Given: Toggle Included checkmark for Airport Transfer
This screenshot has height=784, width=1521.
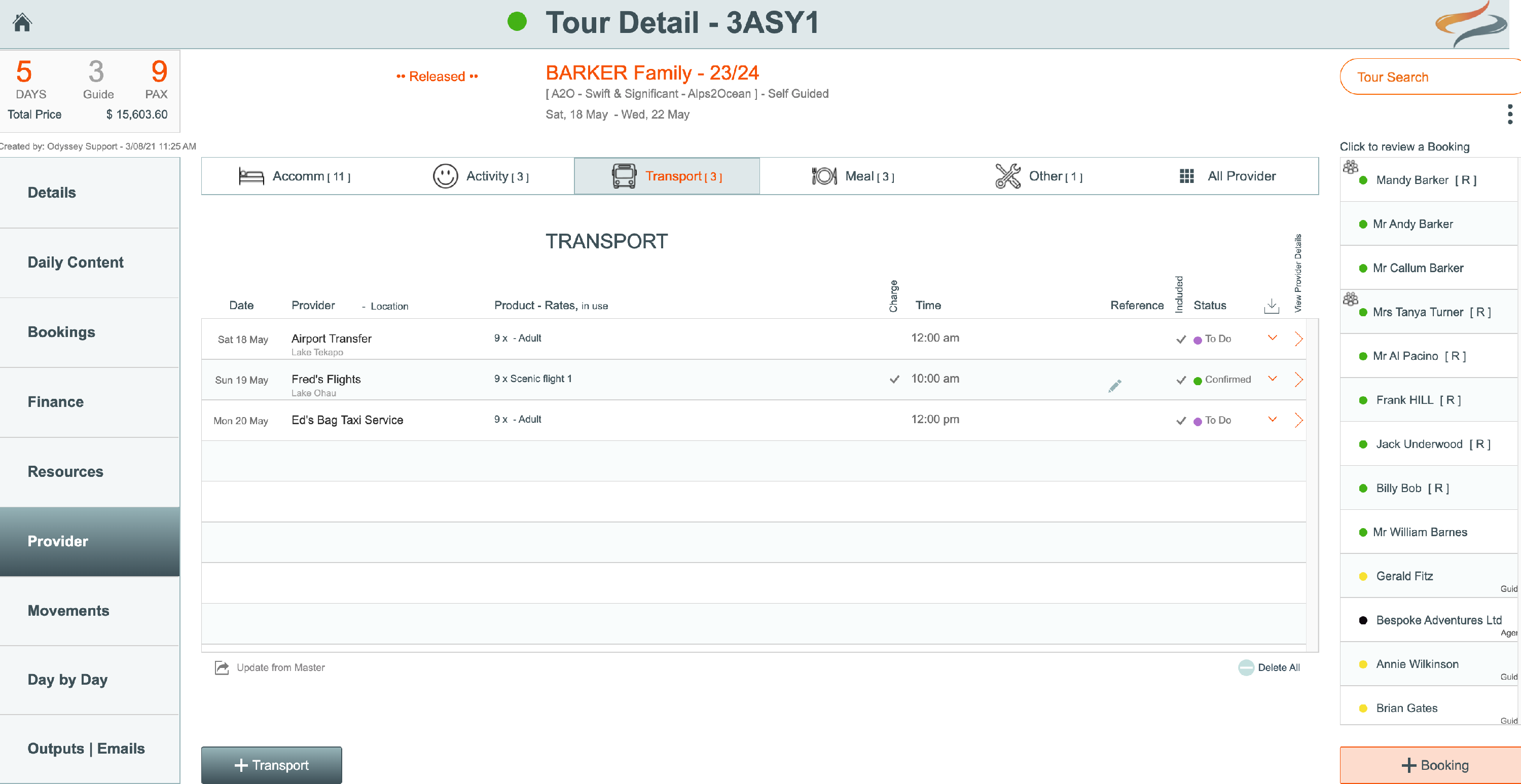Looking at the screenshot, I should pos(1181,339).
